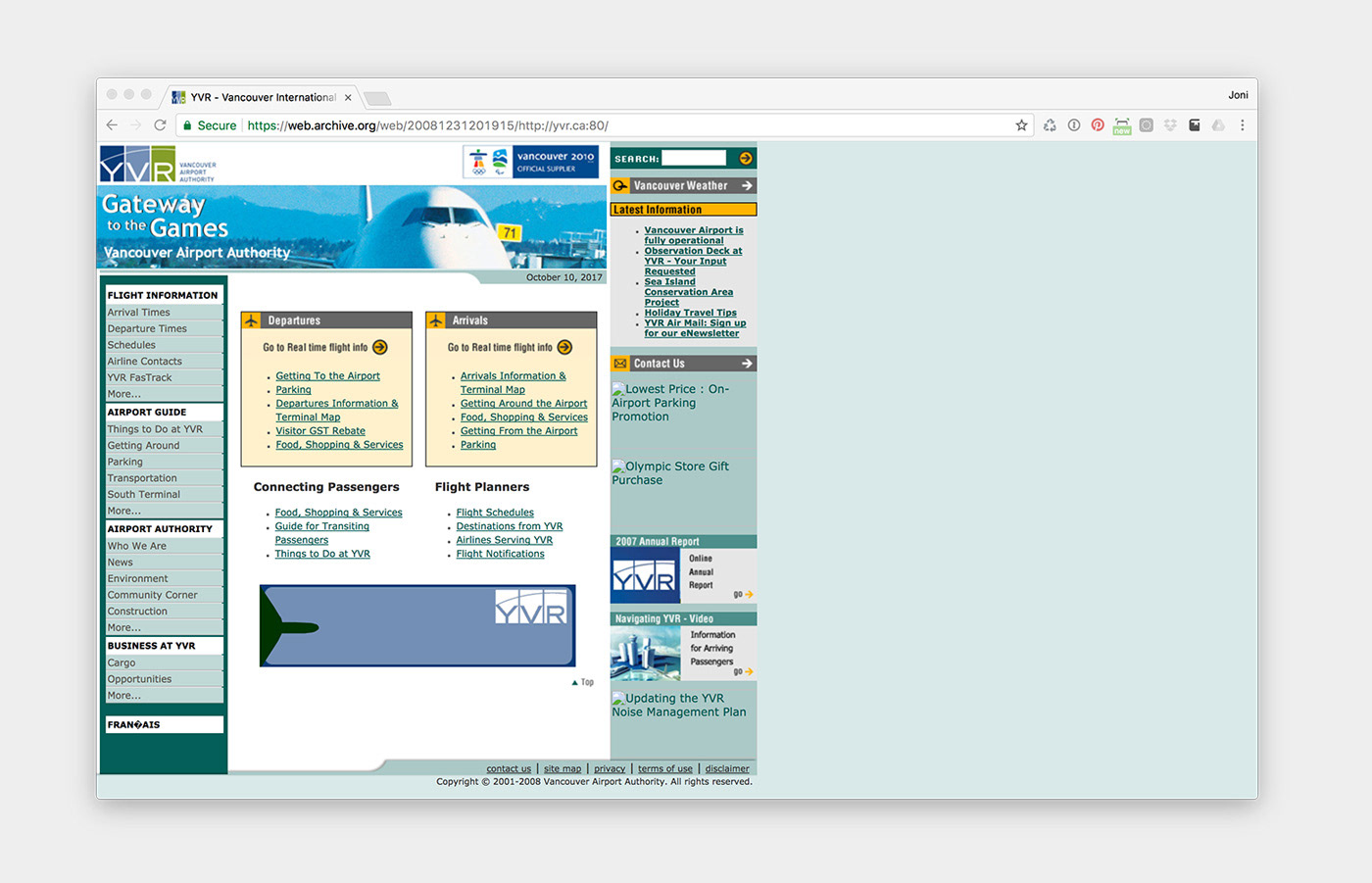The height and width of the screenshot is (883, 1372).
Task: Click Getting Around the Airport link
Action: [x=523, y=404]
